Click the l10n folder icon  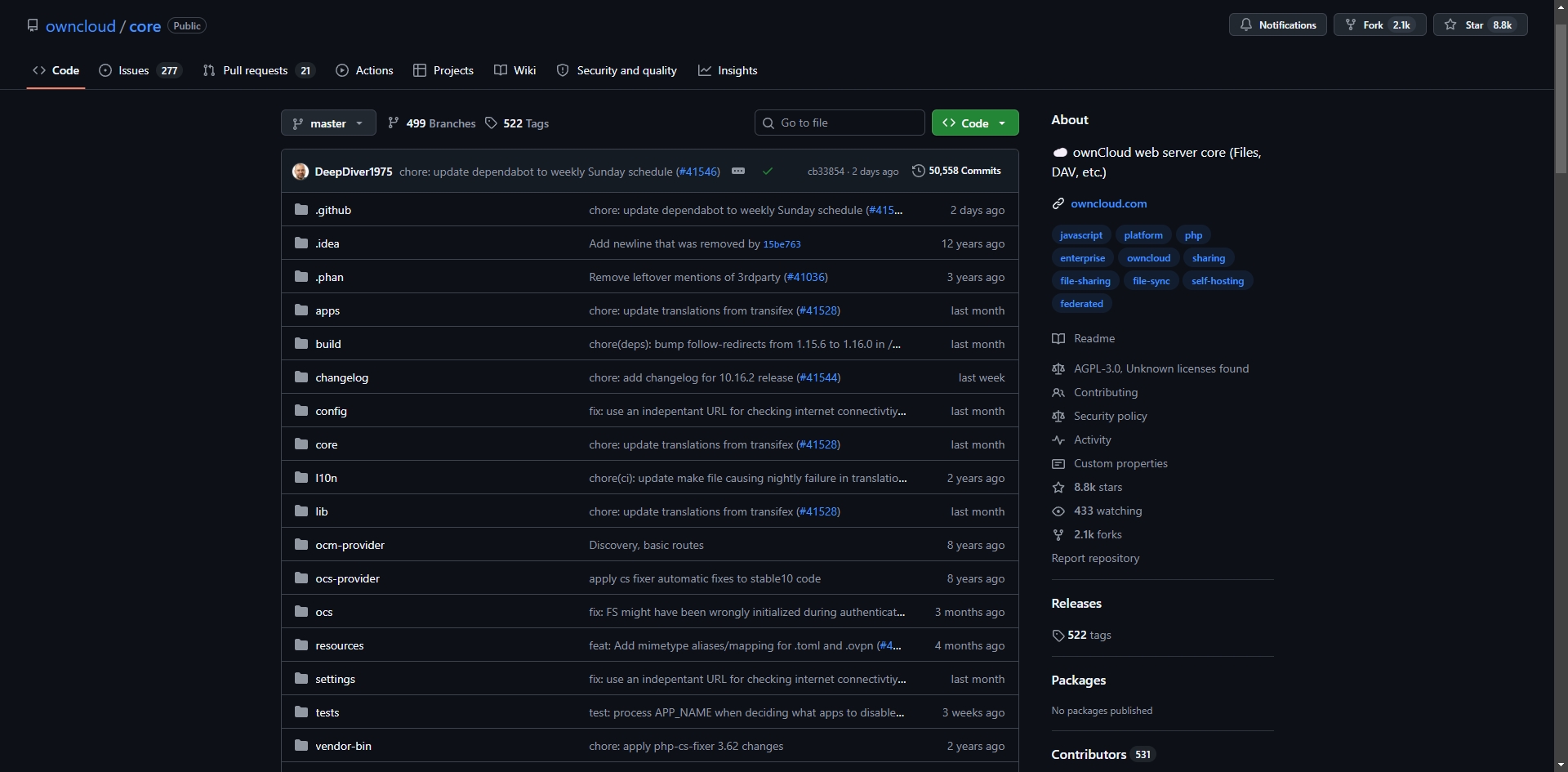tap(301, 478)
